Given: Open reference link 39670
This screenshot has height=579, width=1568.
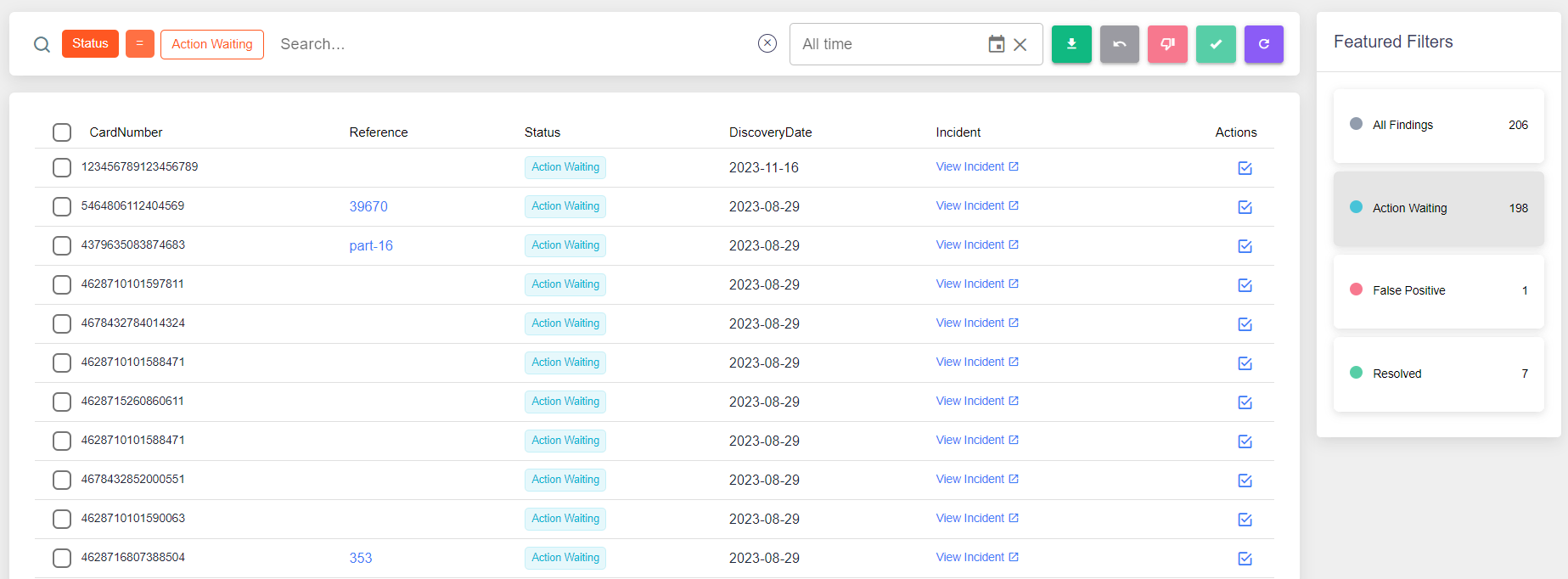Looking at the screenshot, I should pyautogui.click(x=368, y=206).
